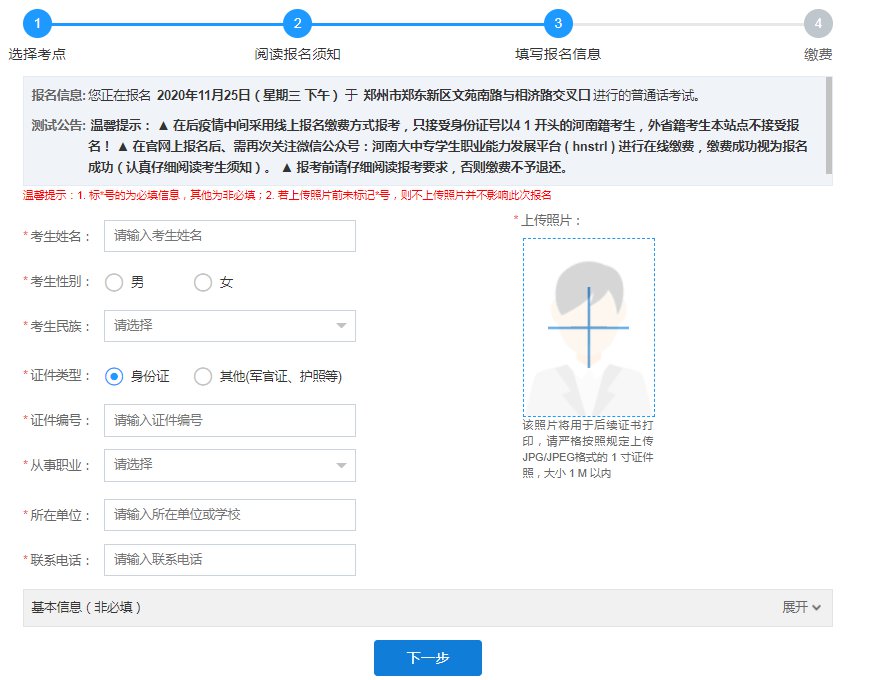Choose 其他(军官证、护照等) certificate type
This screenshot has width=869, height=680.
pos(203,377)
